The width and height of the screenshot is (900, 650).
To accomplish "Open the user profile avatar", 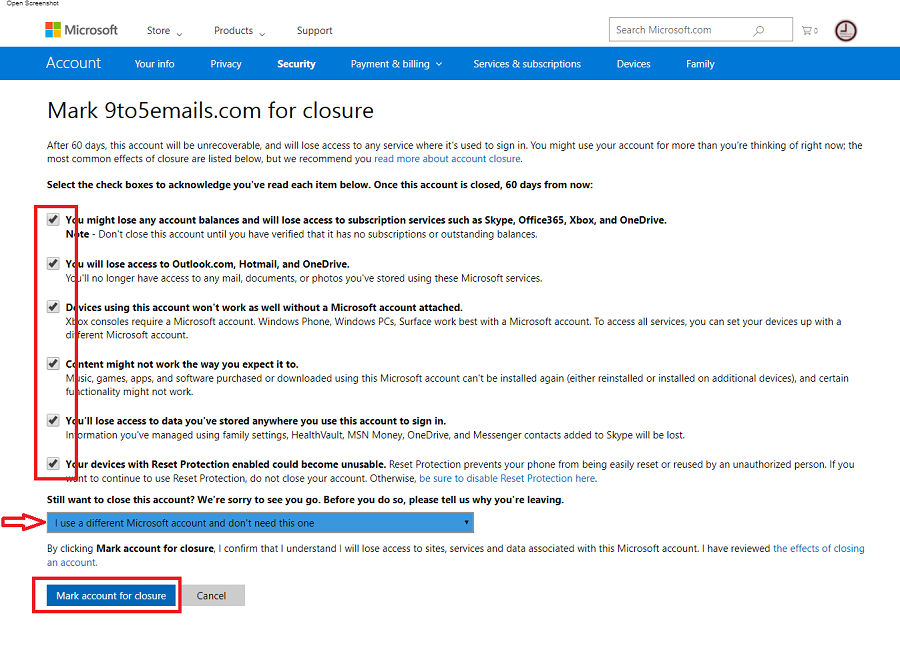I will coord(845,30).
